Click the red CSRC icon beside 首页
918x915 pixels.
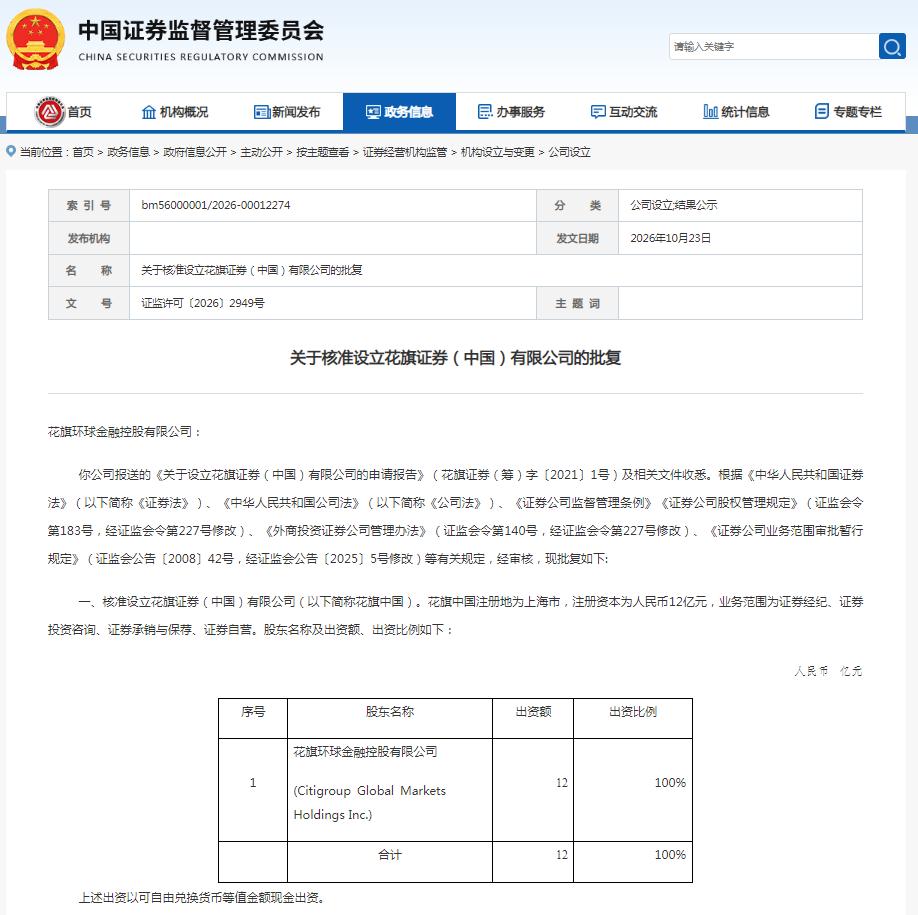[x=50, y=111]
